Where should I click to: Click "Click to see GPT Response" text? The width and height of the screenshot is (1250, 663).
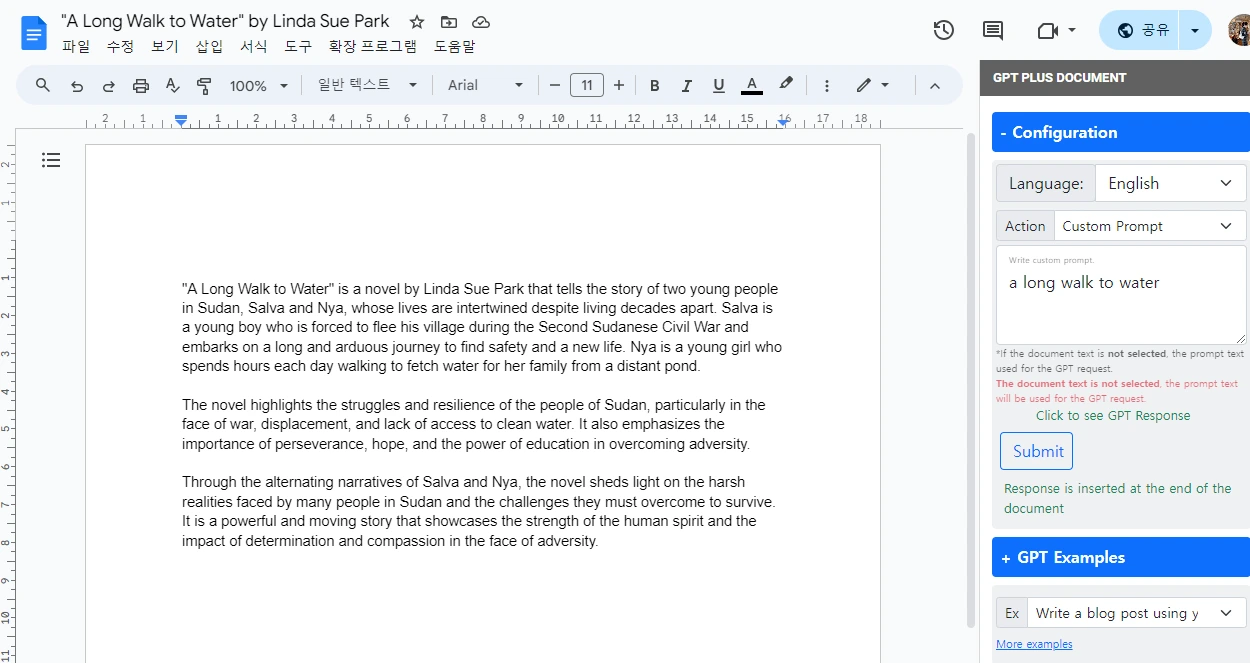(x=1113, y=415)
